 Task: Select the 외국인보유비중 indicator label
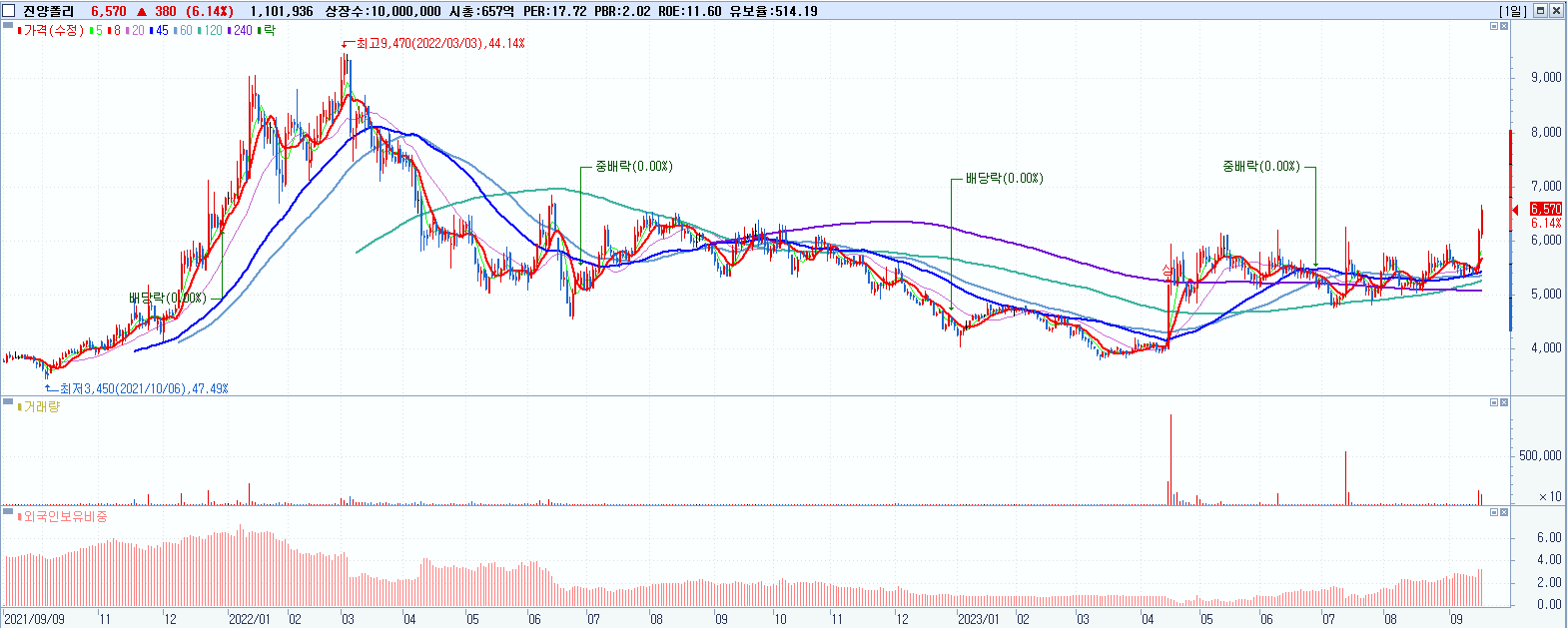point(63,516)
